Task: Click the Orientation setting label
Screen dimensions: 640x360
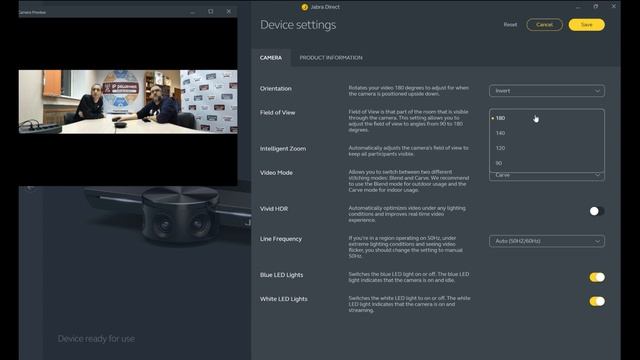Action: tap(276, 89)
